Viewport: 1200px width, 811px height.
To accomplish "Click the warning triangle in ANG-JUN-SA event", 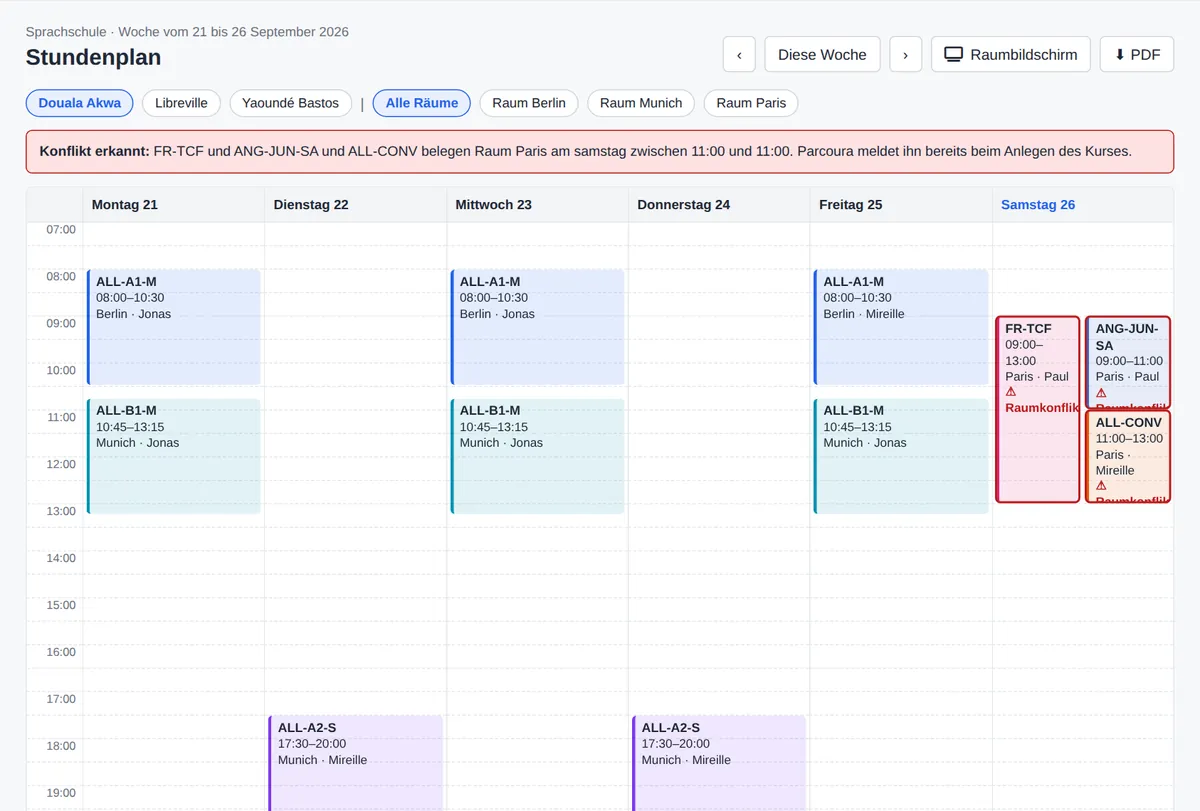I will click(1101, 393).
